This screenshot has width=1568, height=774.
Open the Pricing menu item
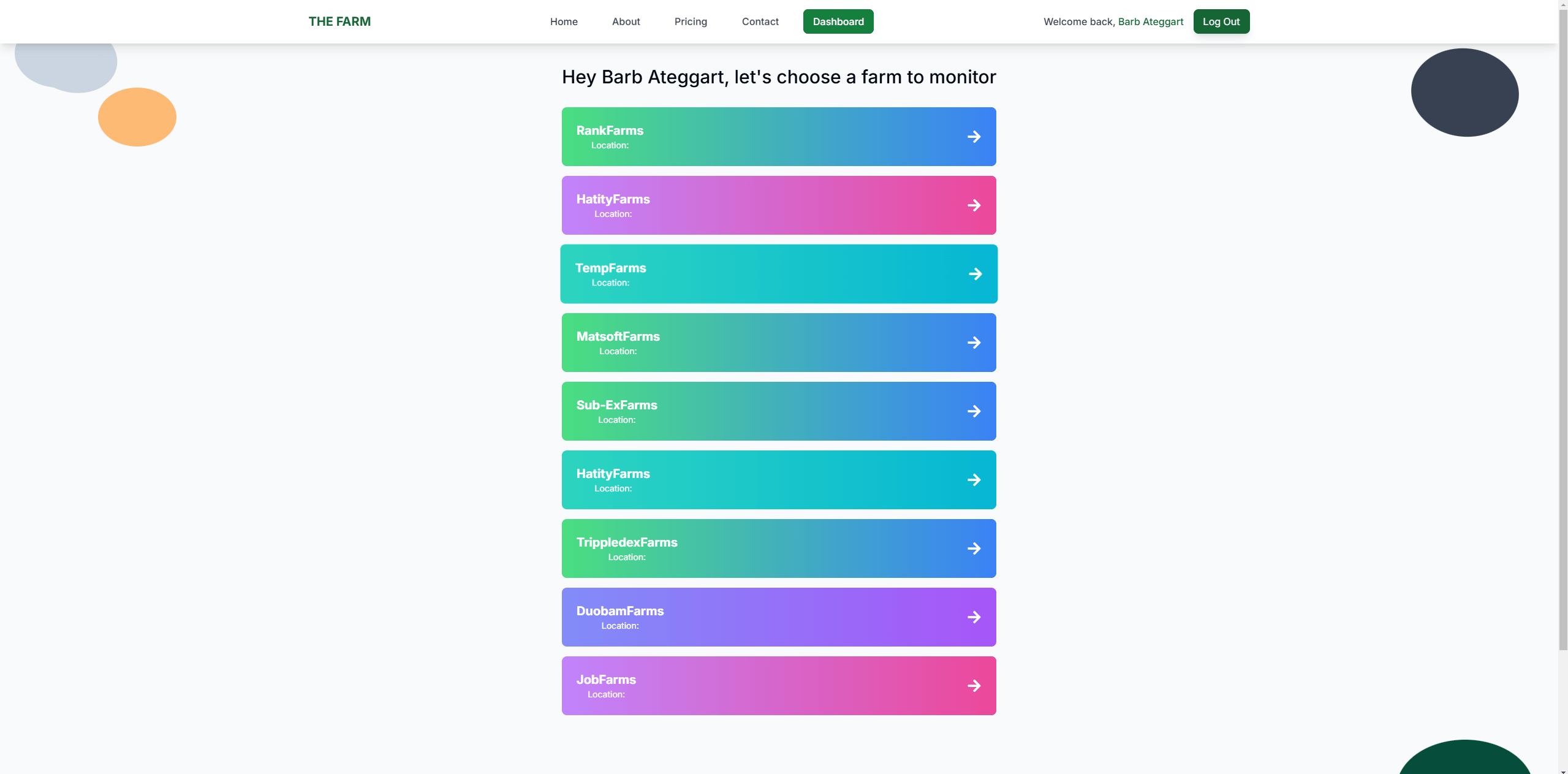(x=691, y=21)
